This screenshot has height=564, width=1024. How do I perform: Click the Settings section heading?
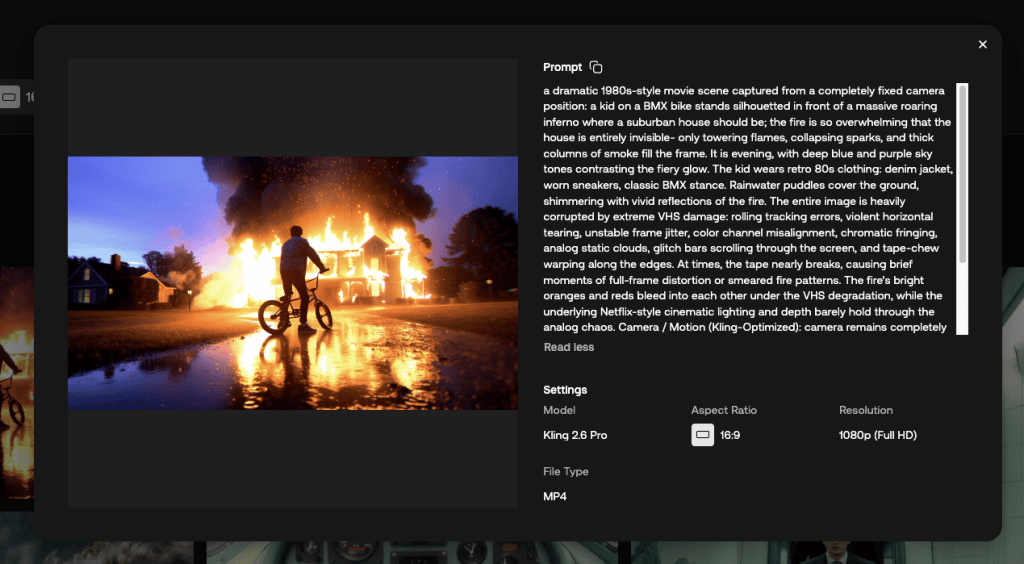coord(565,390)
